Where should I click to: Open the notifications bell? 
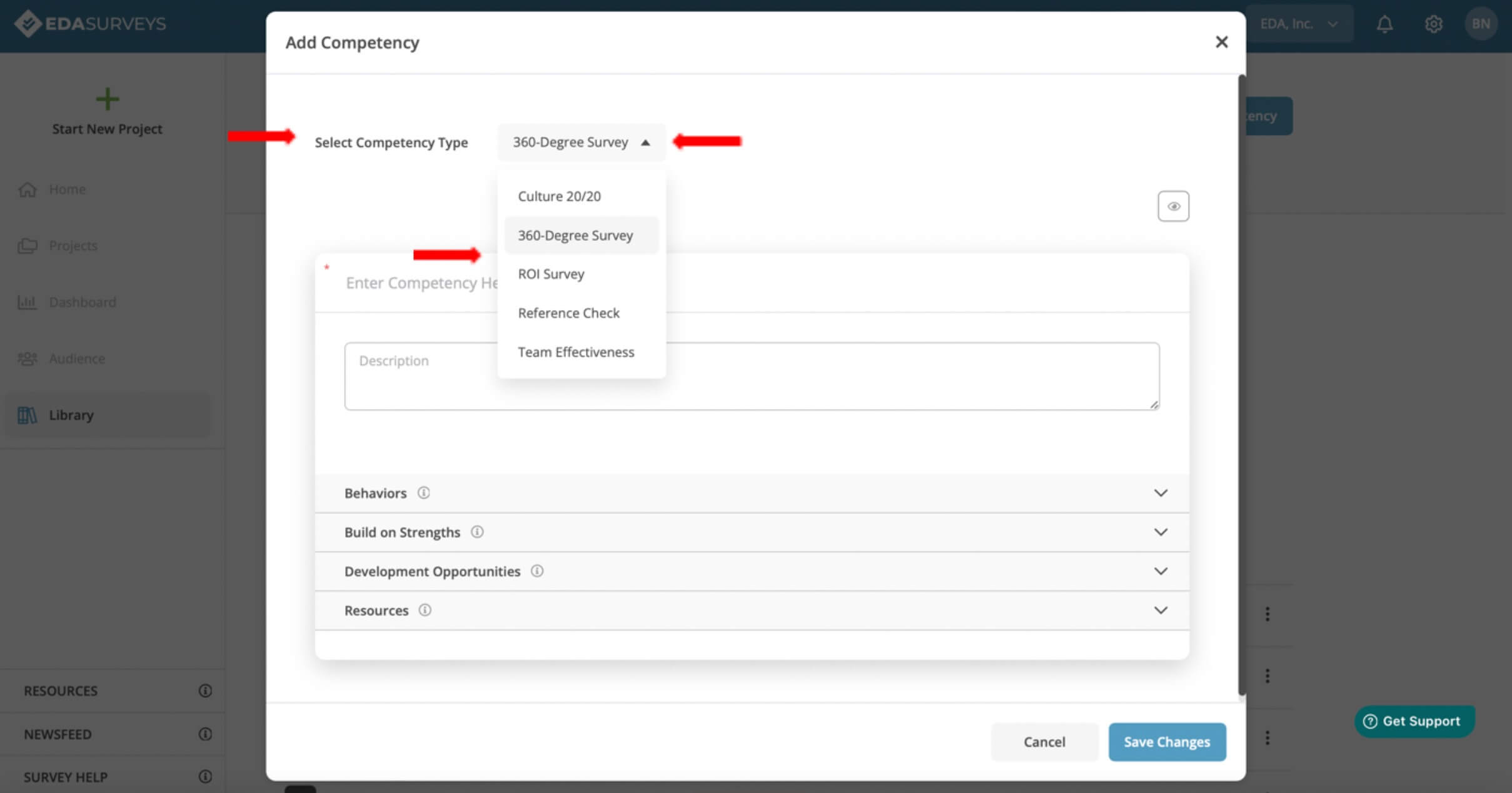pos(1384,24)
